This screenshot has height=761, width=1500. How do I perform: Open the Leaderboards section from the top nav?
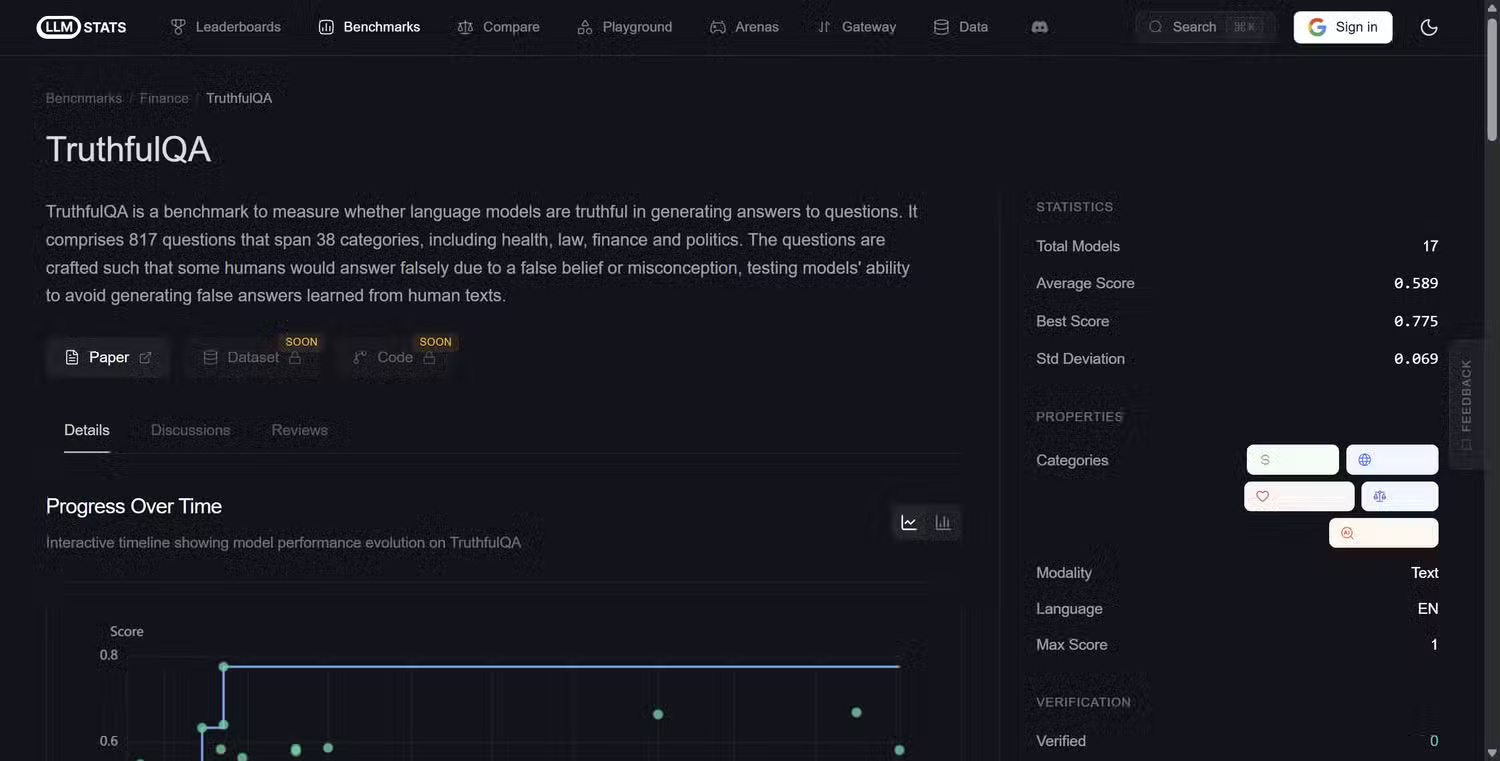click(224, 27)
